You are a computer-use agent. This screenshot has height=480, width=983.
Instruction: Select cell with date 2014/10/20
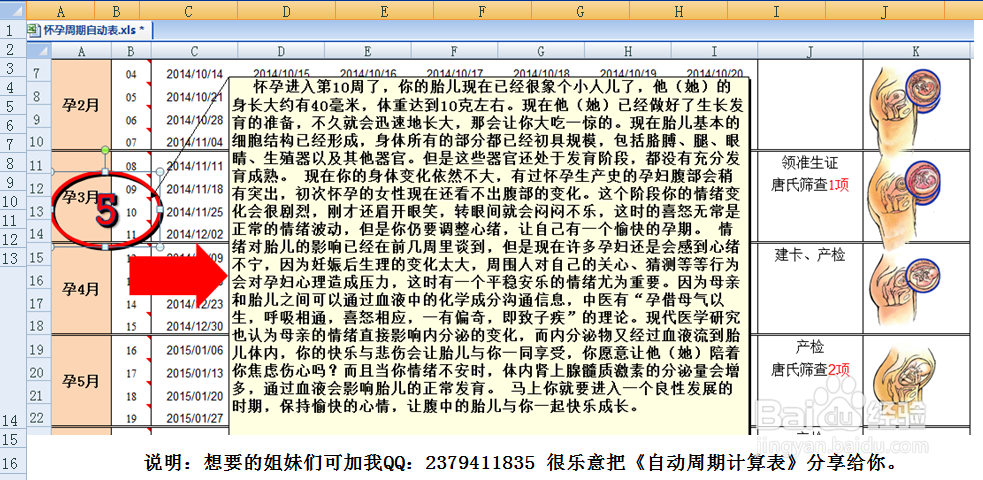click(x=715, y=73)
